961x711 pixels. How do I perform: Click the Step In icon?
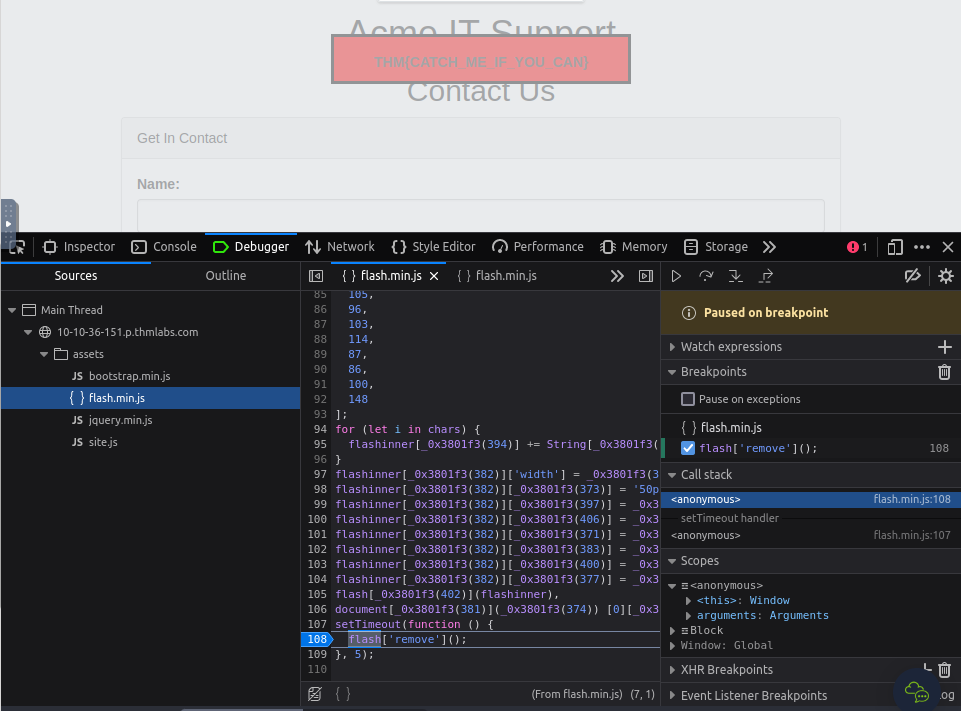pos(735,276)
